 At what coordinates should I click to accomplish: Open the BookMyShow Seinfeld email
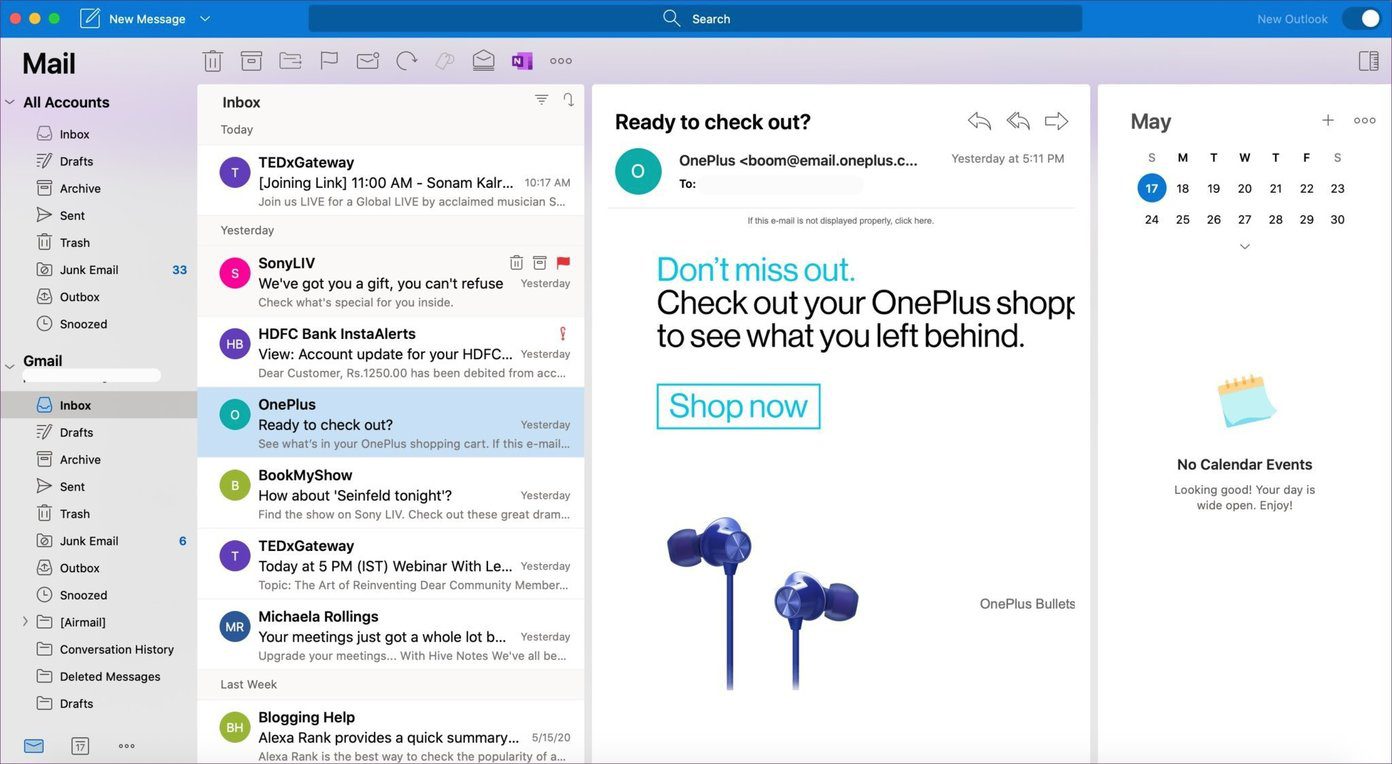tap(391, 494)
